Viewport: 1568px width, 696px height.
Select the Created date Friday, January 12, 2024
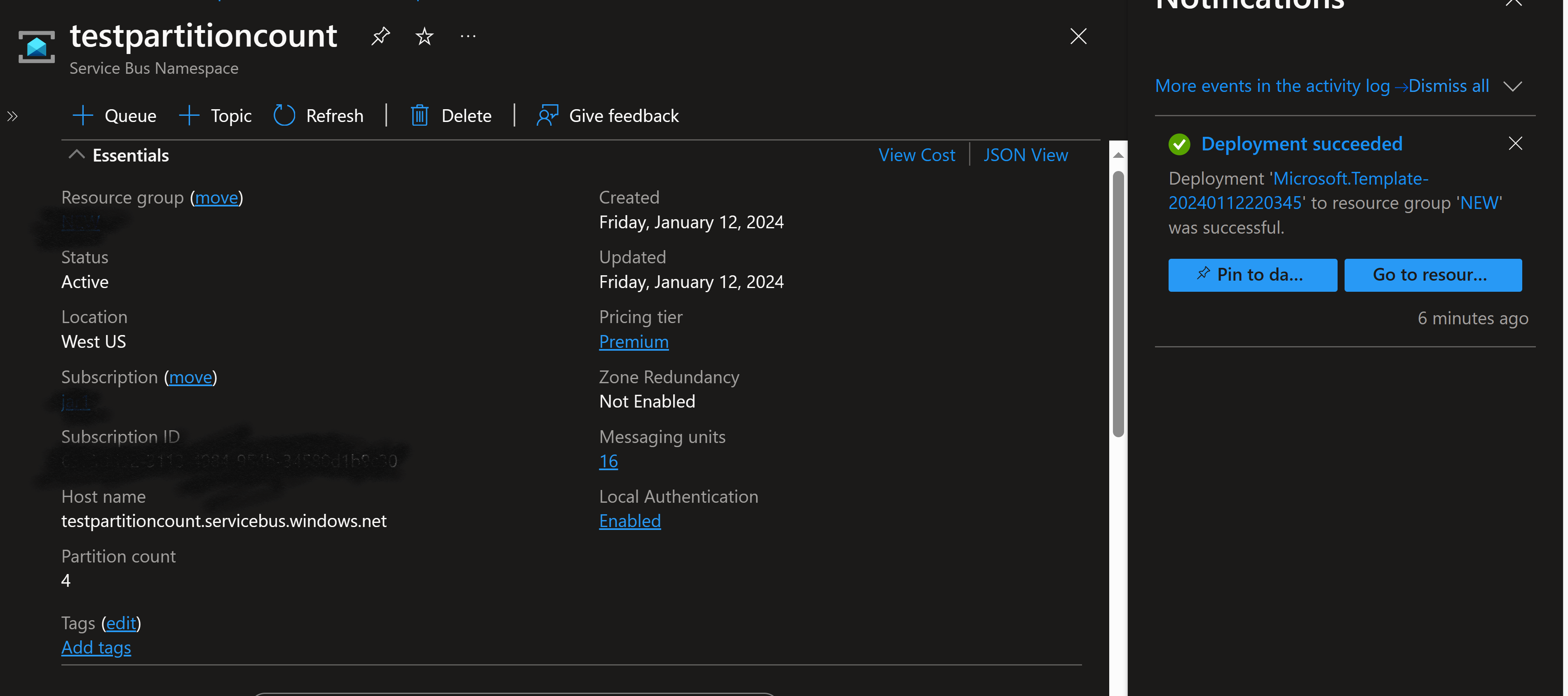(692, 223)
